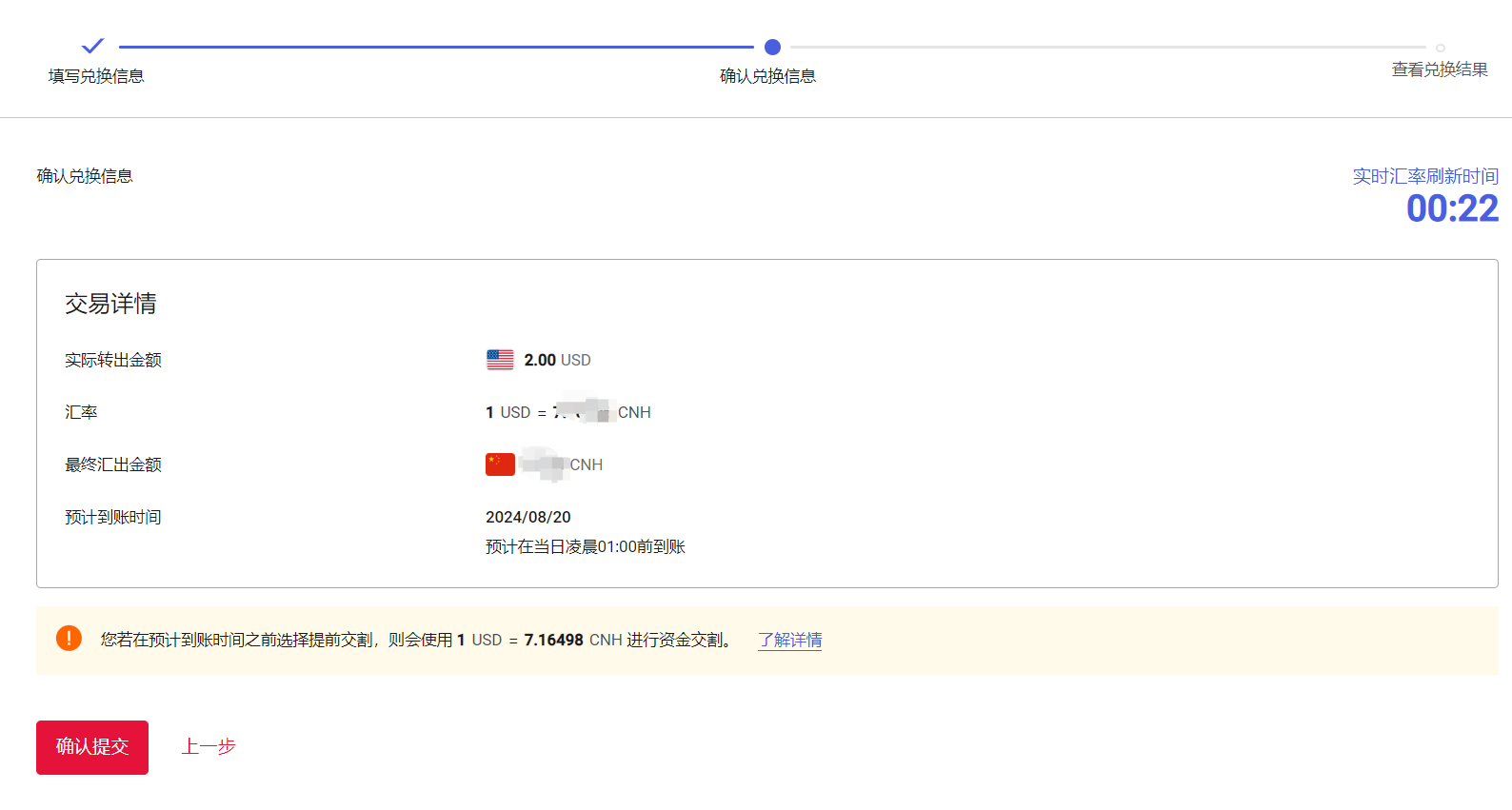
Task: Click the US flag icon
Action: tap(500, 360)
